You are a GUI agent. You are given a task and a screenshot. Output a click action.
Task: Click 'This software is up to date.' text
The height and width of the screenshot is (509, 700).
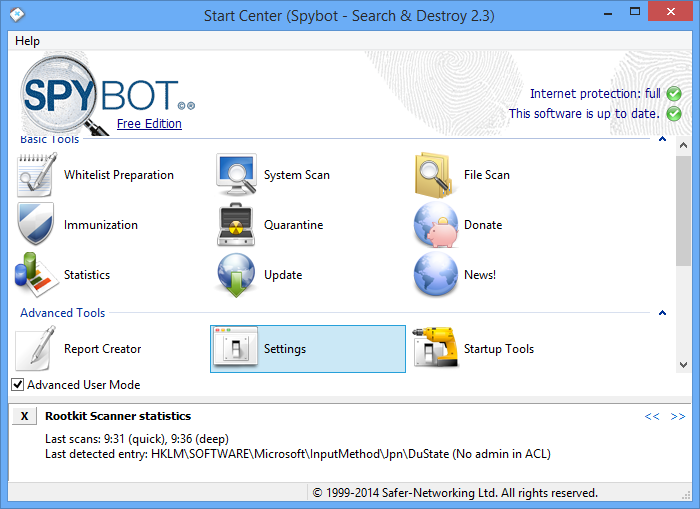point(584,113)
